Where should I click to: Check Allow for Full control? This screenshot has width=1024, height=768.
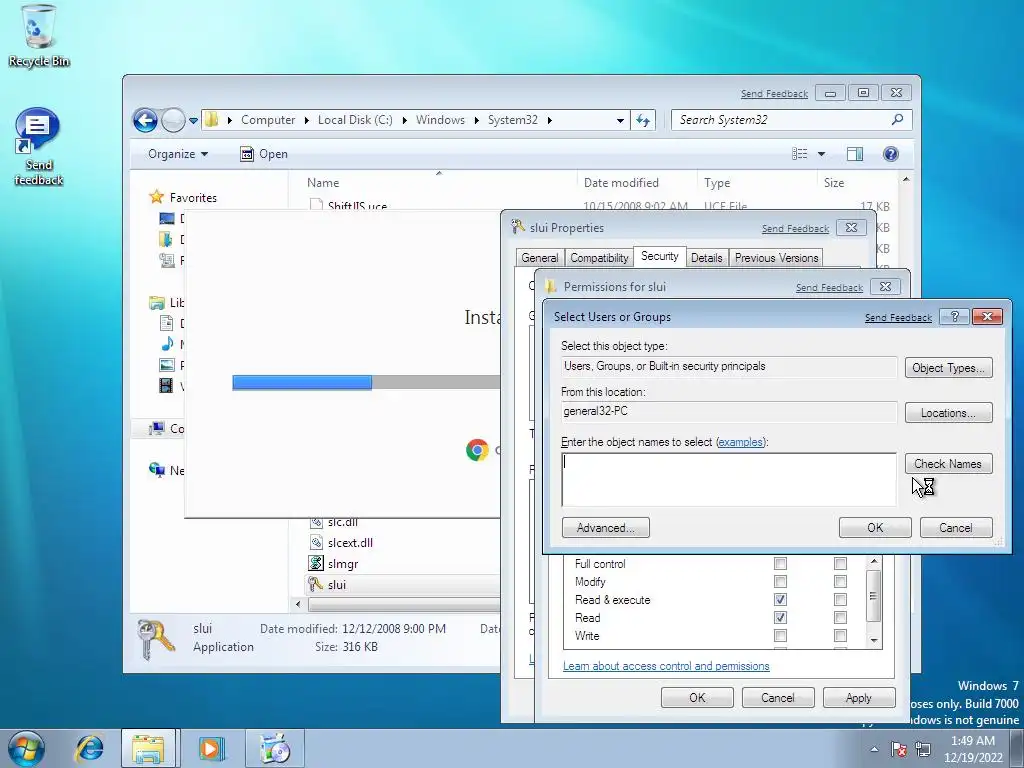coord(780,563)
